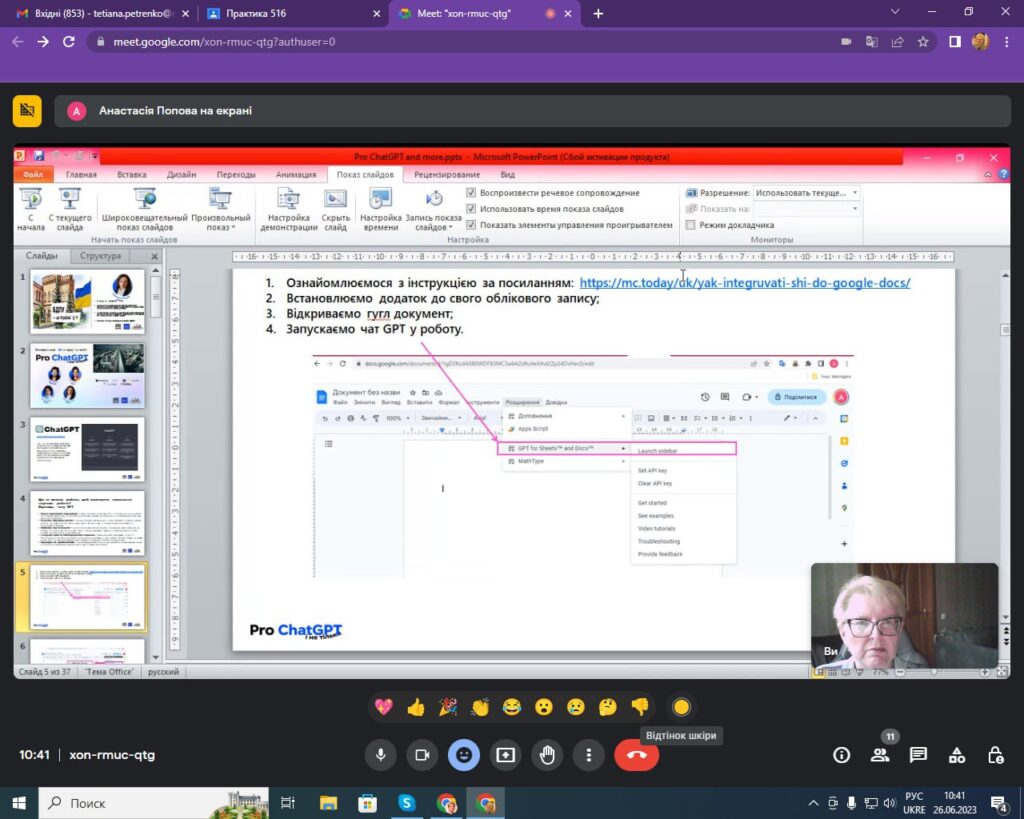Screen dimensions: 1024x819
Task: Open more options three-dot menu
Action: point(589,755)
